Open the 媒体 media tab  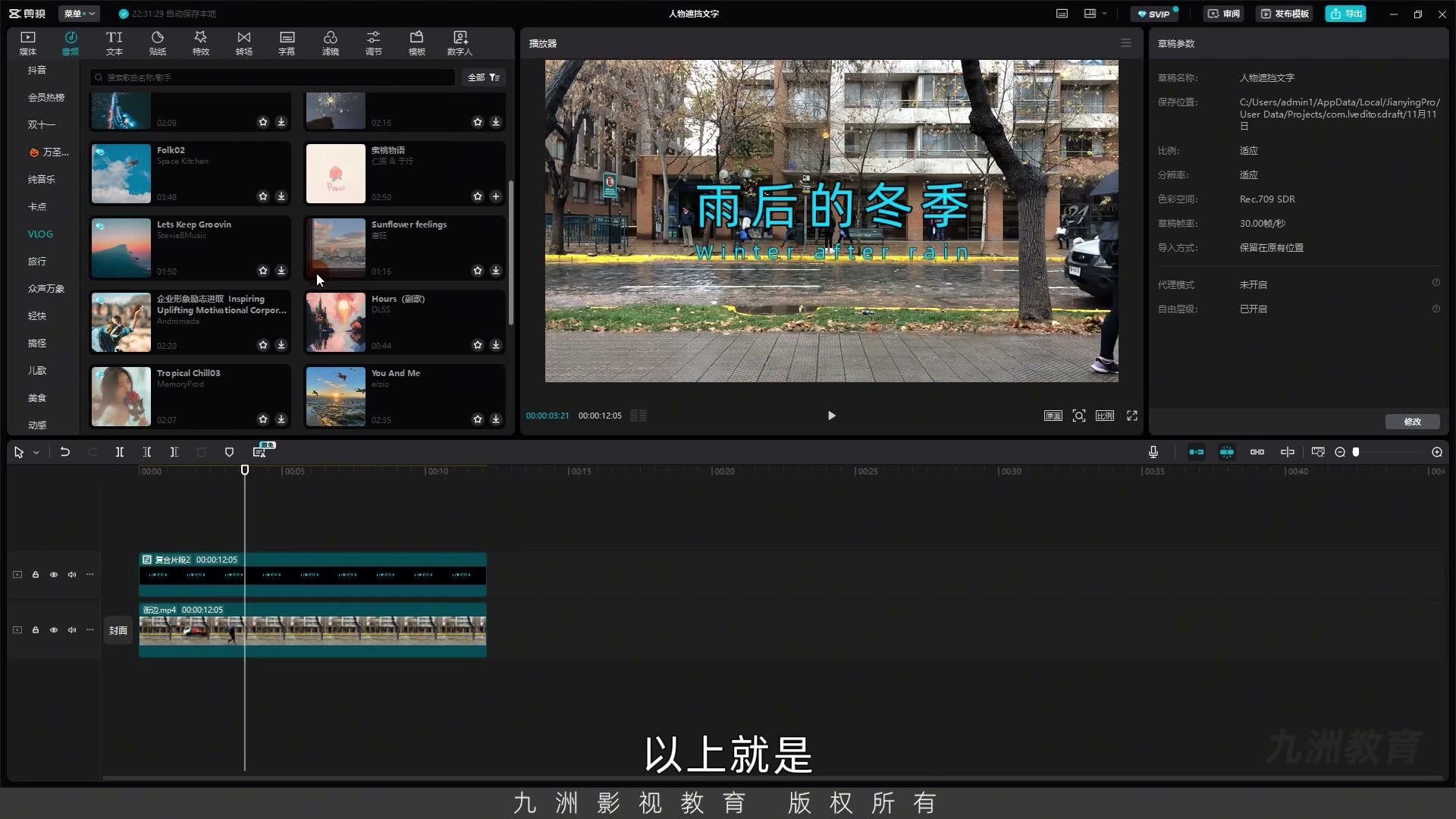(27, 43)
